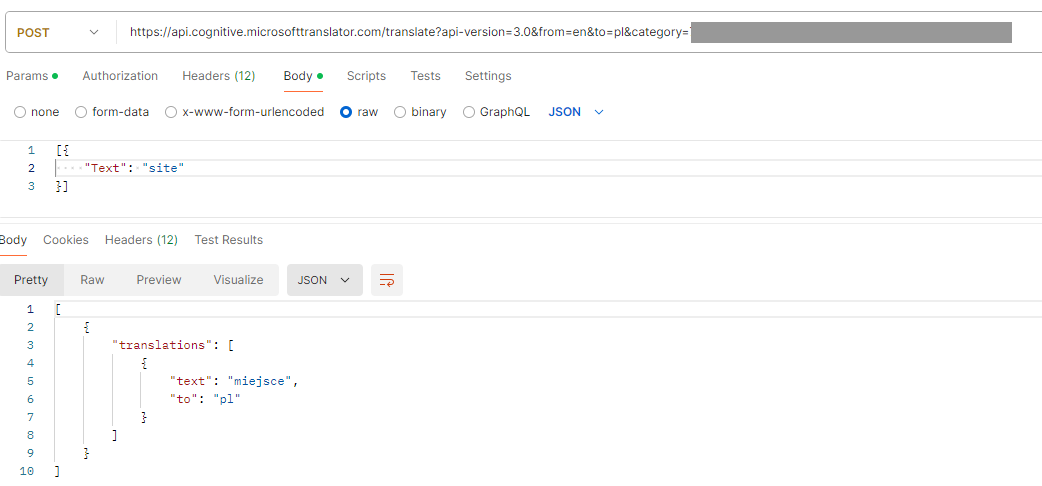Select the none body type
The width and height of the screenshot is (1042, 486).
37,112
